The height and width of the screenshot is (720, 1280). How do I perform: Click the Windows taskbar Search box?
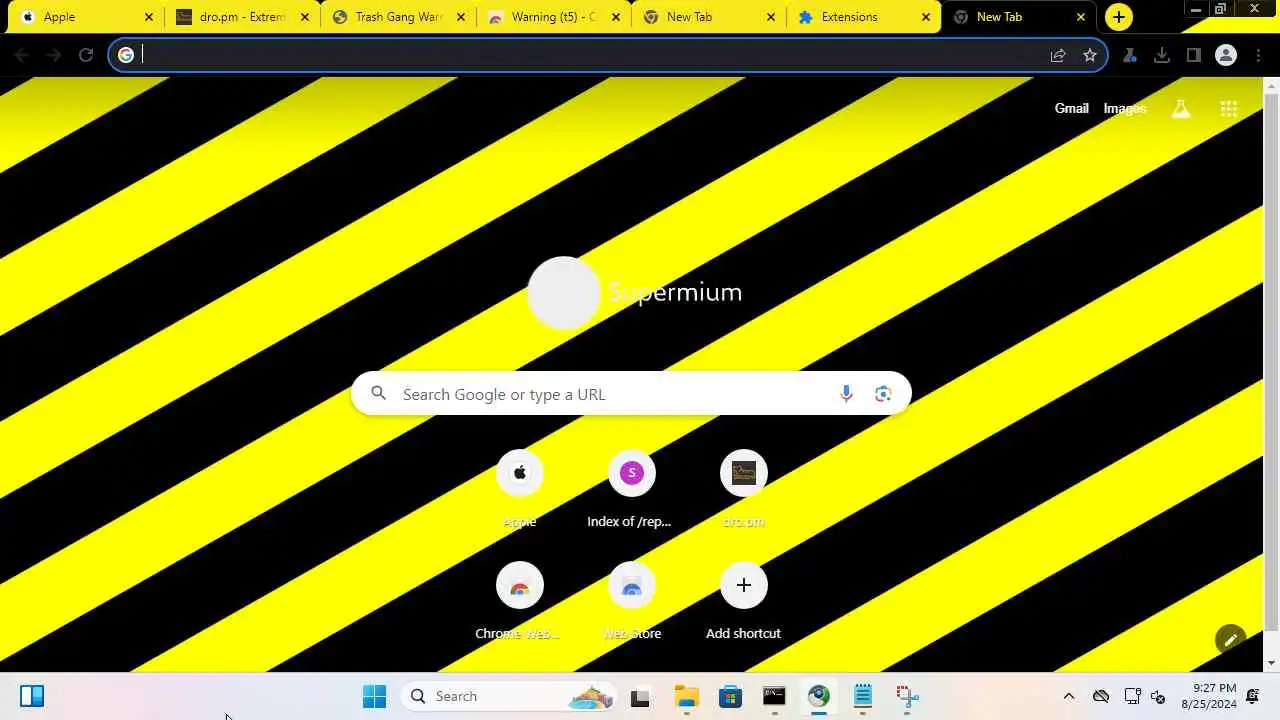[510, 696]
